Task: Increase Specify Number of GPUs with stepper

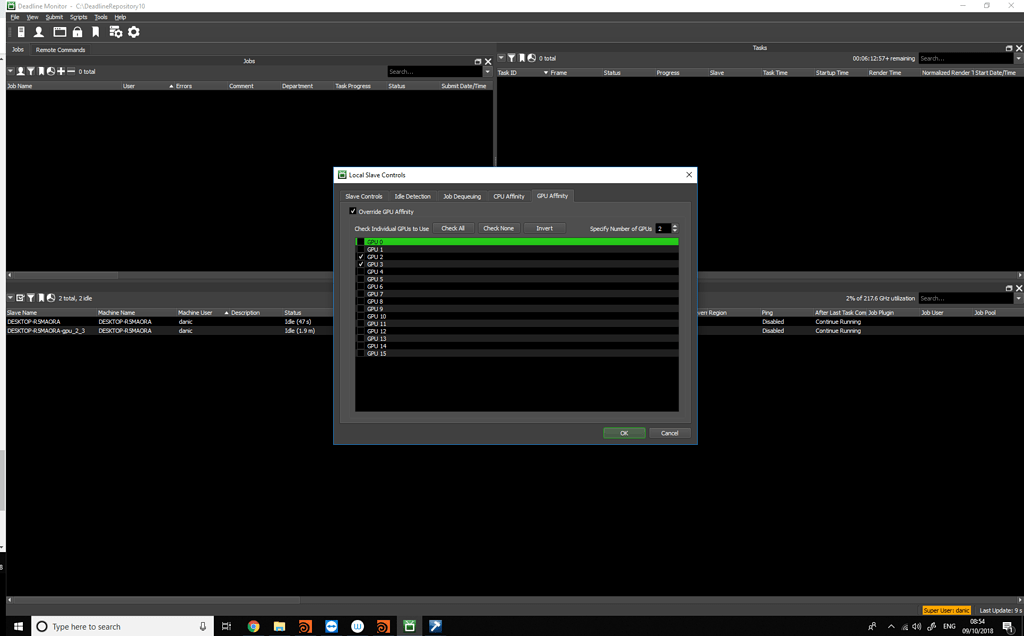Action: coord(673,224)
